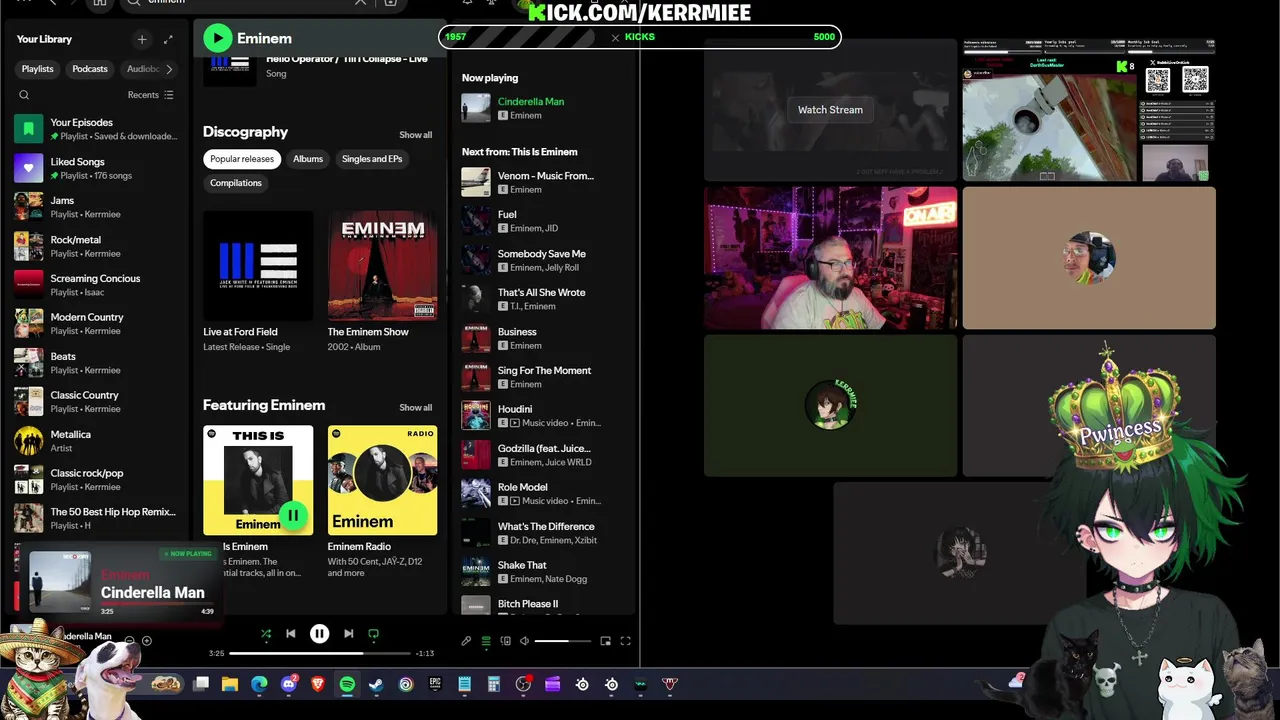Expand Your Library with the arrows icon
The image size is (1280, 720).
tap(168, 39)
